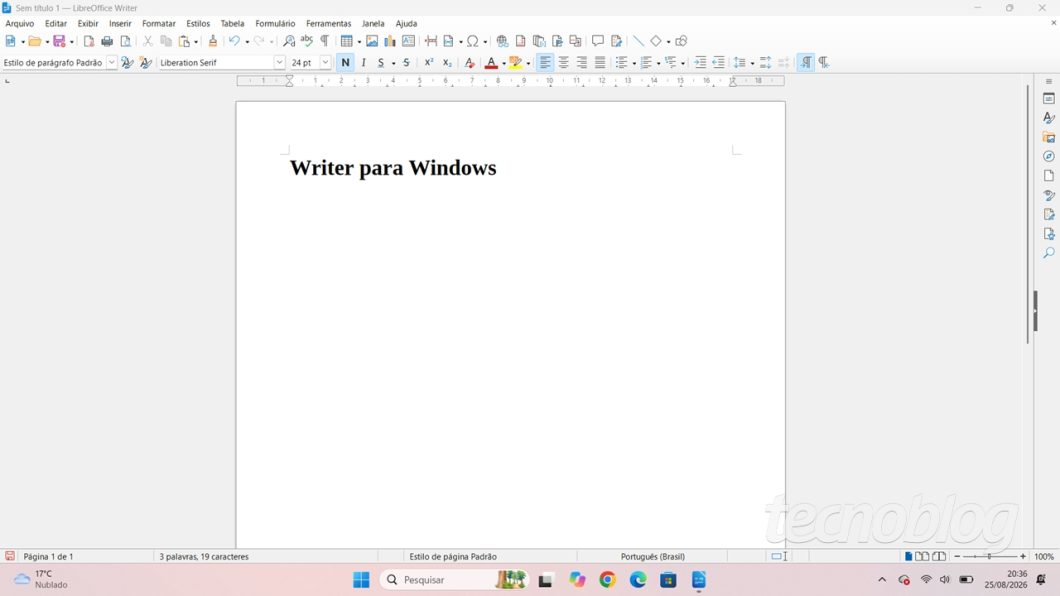Expand font size dropdown arrow
The image size is (1060, 596).
pos(325,62)
